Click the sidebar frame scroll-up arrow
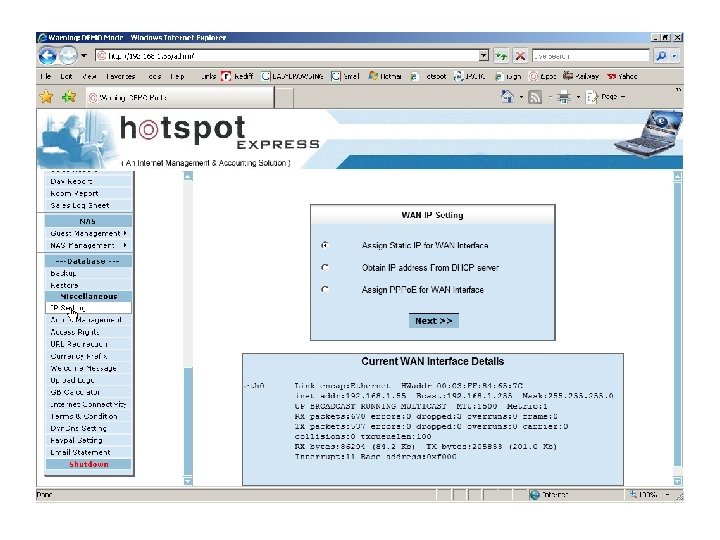Image resolution: width=720 pixels, height=540 pixels. (x=188, y=176)
